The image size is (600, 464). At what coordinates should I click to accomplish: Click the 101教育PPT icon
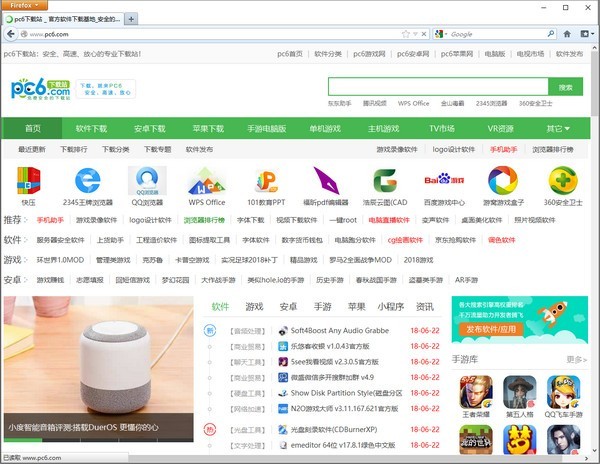(x=266, y=182)
